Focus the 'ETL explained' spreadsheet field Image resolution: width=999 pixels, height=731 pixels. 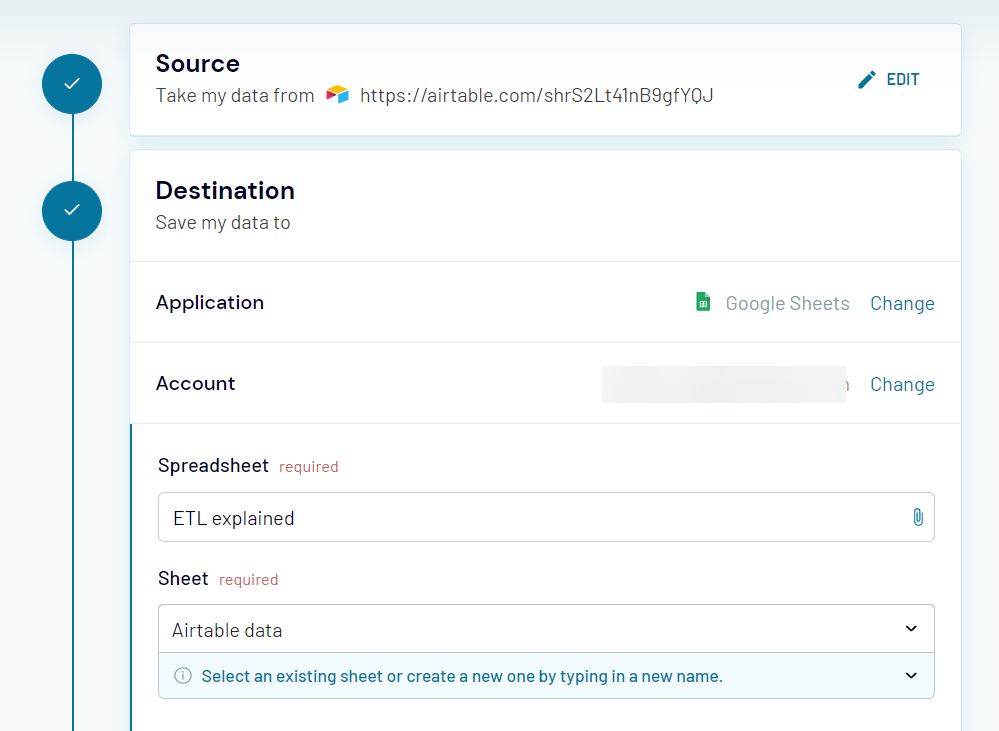coord(530,518)
